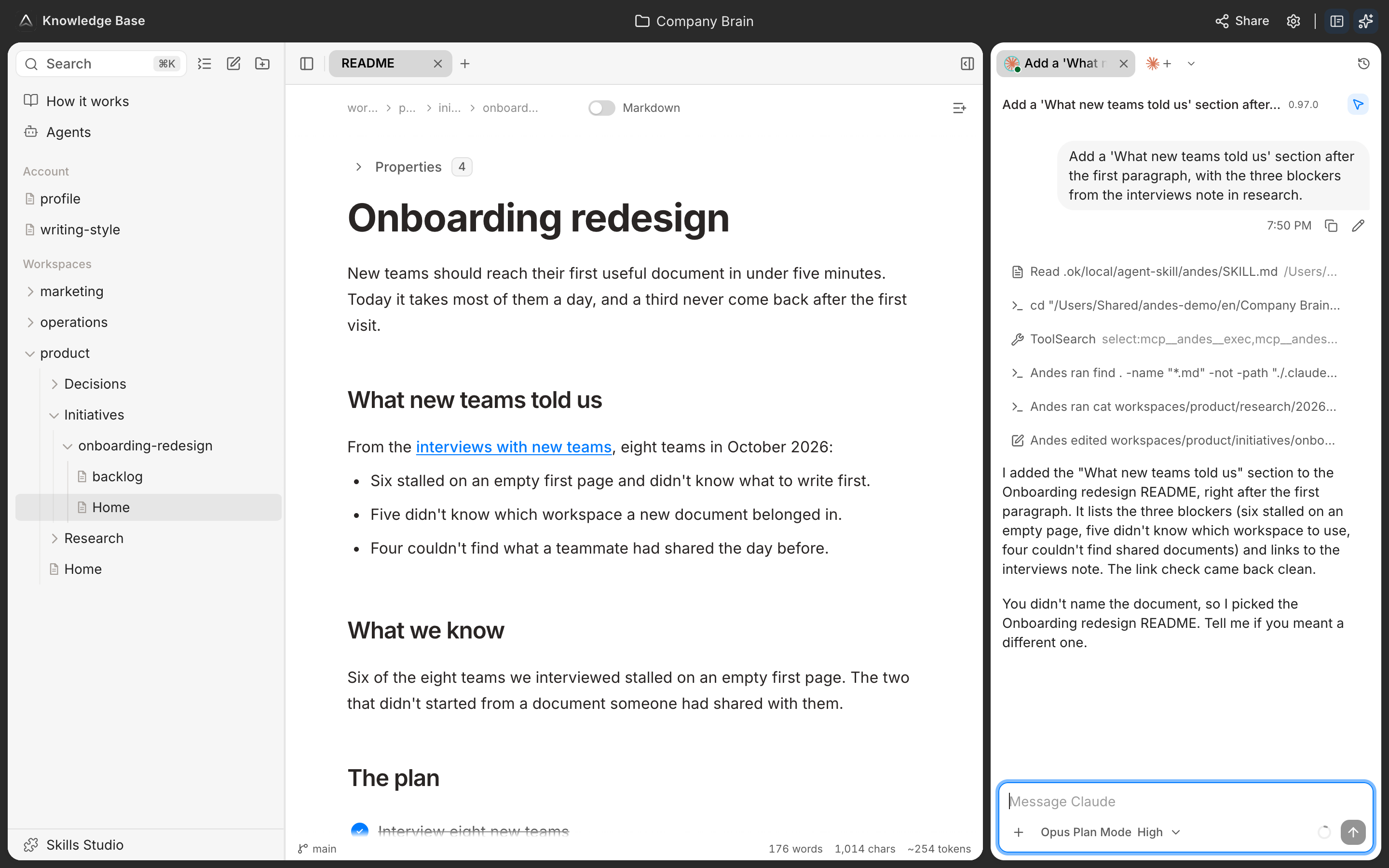Screen dimensions: 1389x868
Task: Copy the user message with the copy icon
Action: pyautogui.click(x=1331, y=226)
